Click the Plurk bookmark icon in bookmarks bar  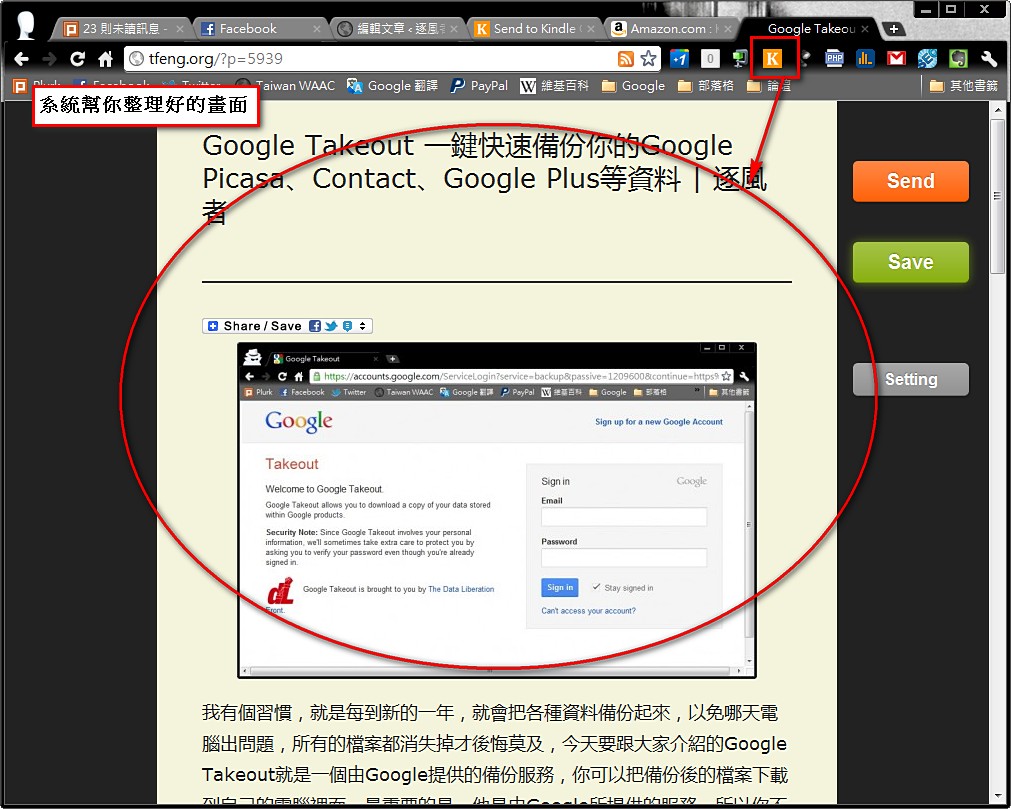coord(20,86)
